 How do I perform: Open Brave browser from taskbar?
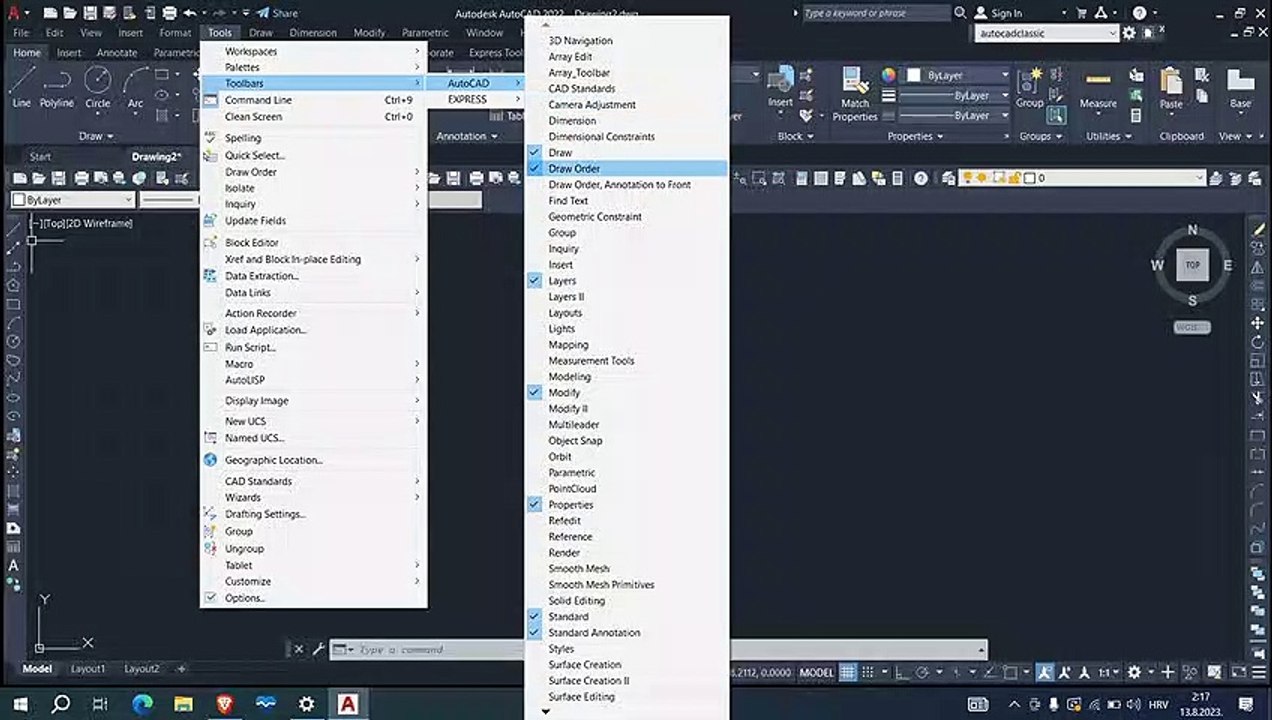point(224,704)
